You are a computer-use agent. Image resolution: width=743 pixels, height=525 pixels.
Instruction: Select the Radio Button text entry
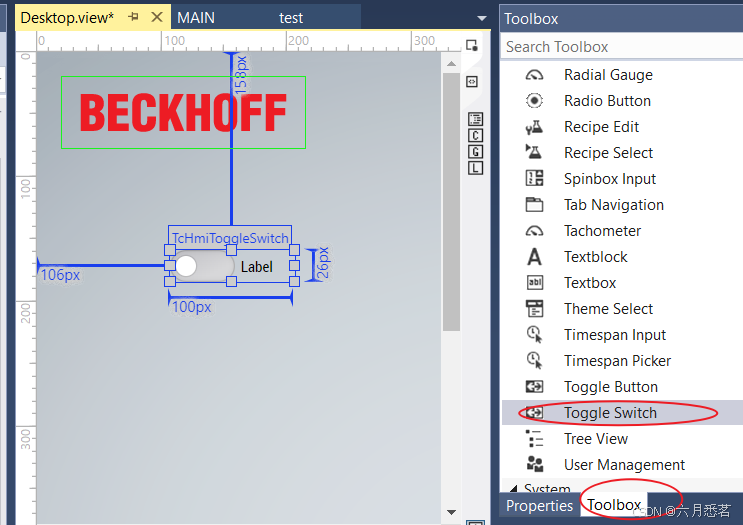[x=607, y=101]
